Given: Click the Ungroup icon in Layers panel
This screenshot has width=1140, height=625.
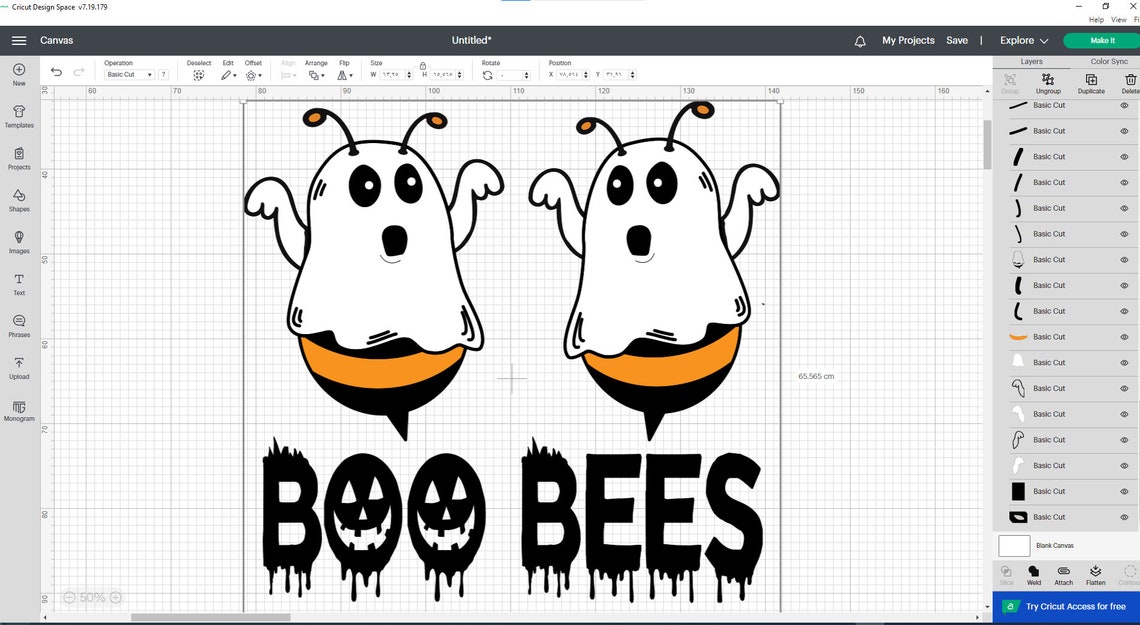Looking at the screenshot, I should (1048, 82).
